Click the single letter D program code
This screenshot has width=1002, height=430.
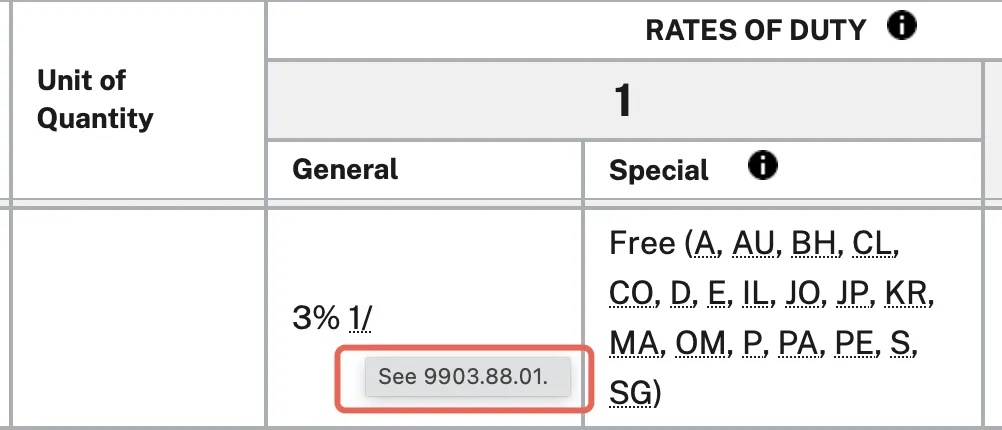point(681,293)
